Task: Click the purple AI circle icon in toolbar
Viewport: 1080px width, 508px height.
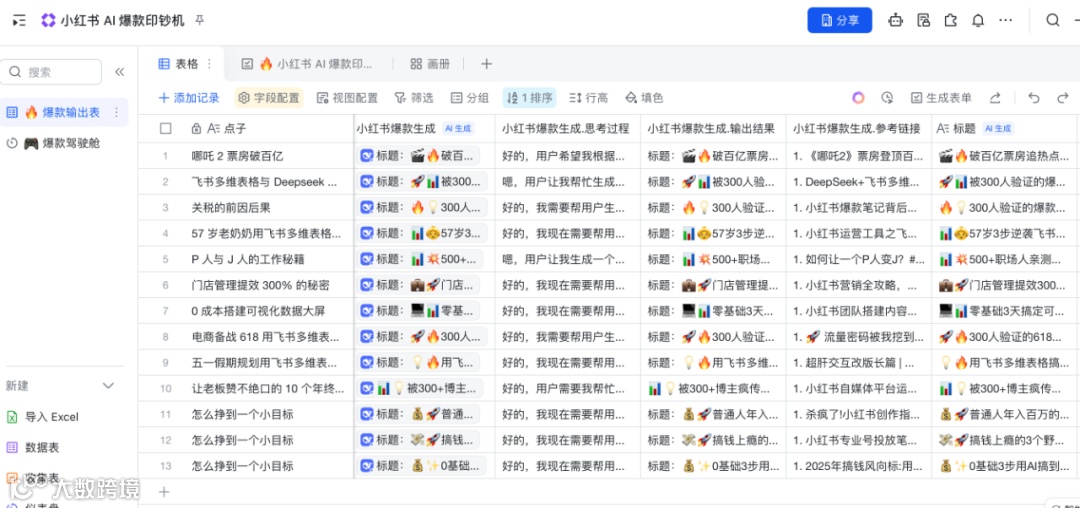Action: tap(858, 98)
